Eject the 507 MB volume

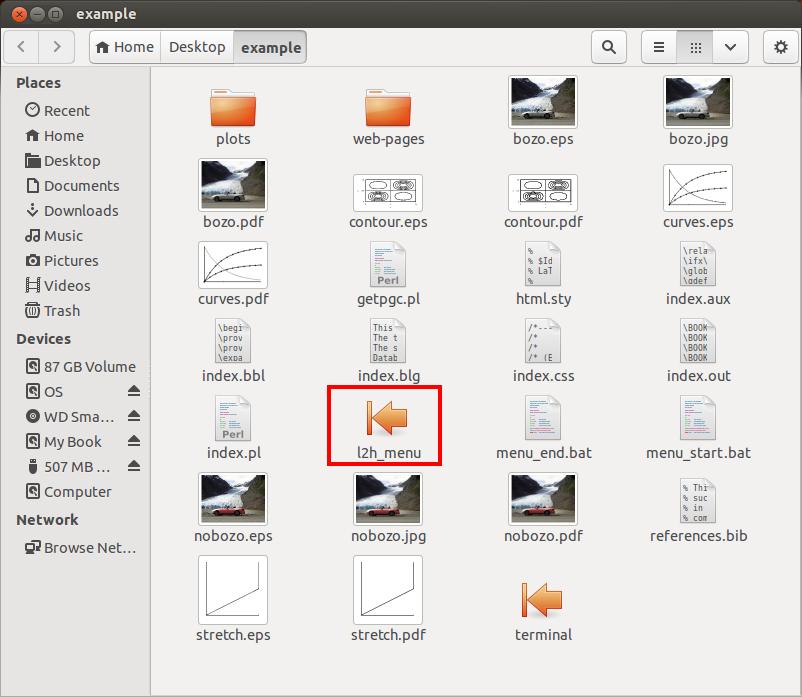(134, 466)
